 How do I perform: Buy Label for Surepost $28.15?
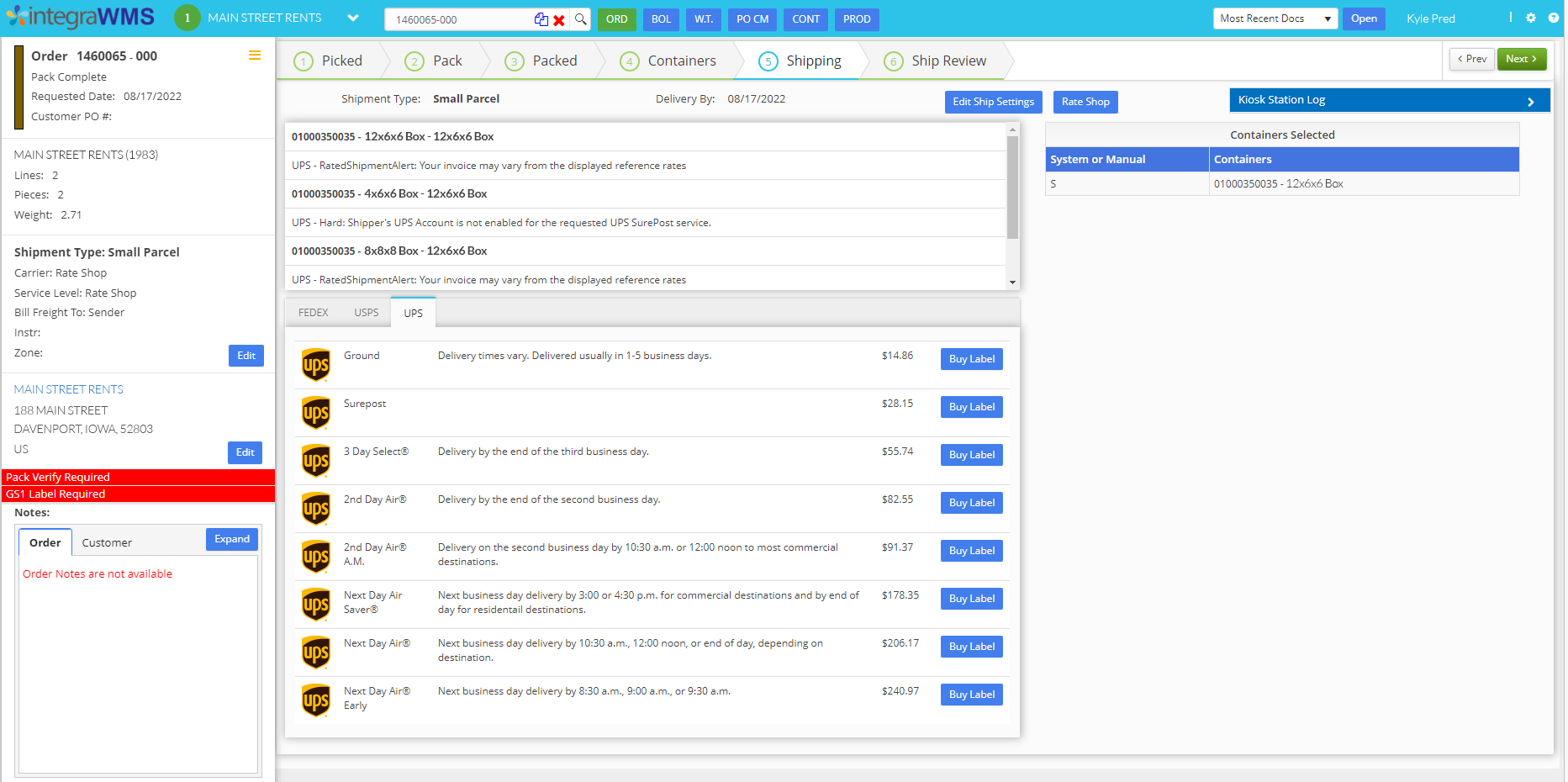[x=971, y=407]
